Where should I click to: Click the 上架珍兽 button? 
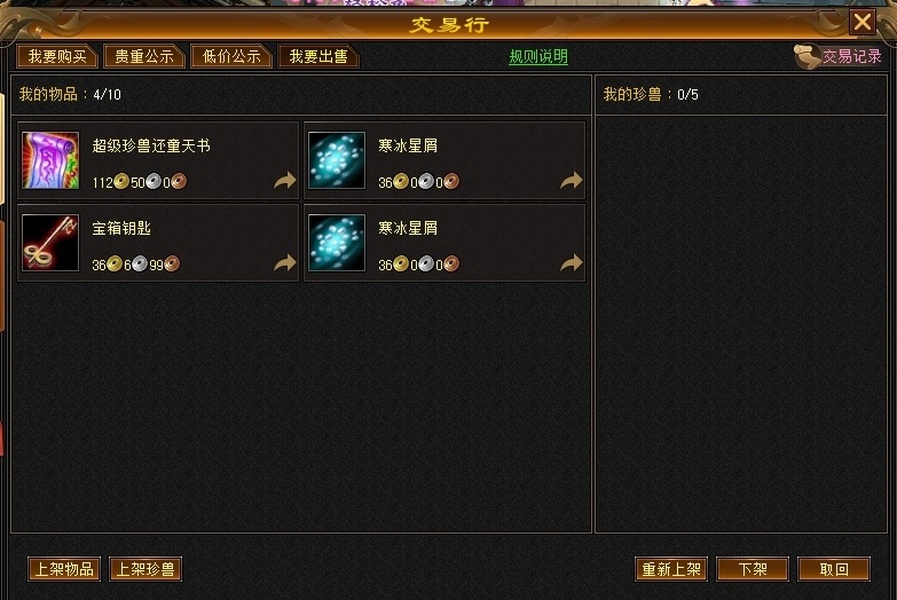(x=145, y=569)
